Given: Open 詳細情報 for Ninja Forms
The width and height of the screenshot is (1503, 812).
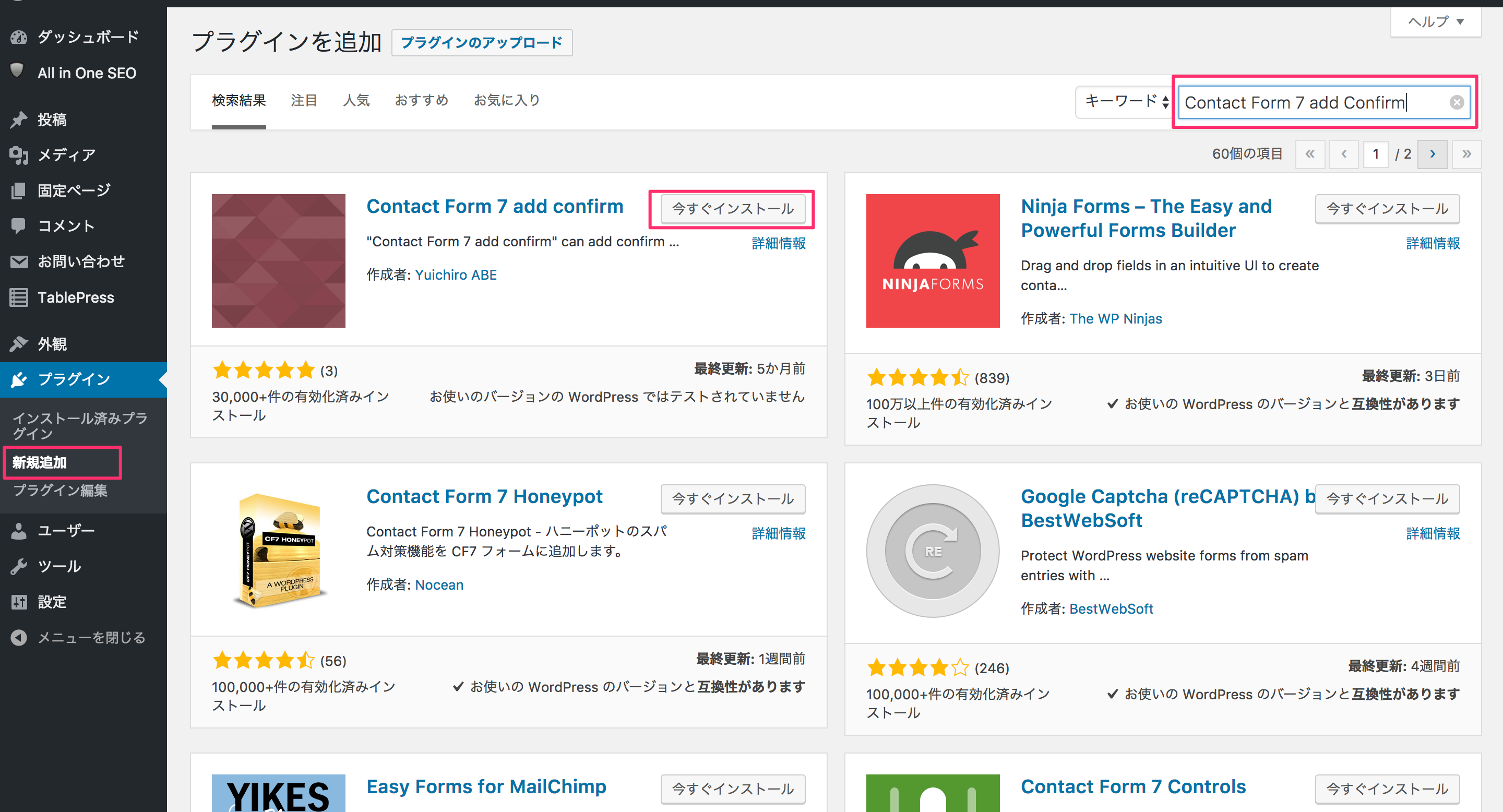Looking at the screenshot, I should coord(1433,243).
